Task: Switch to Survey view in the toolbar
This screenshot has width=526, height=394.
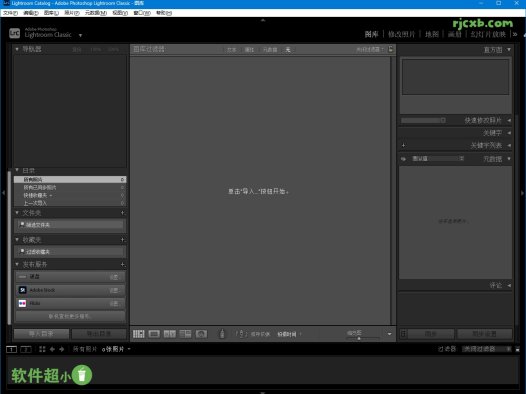Action: pos(185,334)
